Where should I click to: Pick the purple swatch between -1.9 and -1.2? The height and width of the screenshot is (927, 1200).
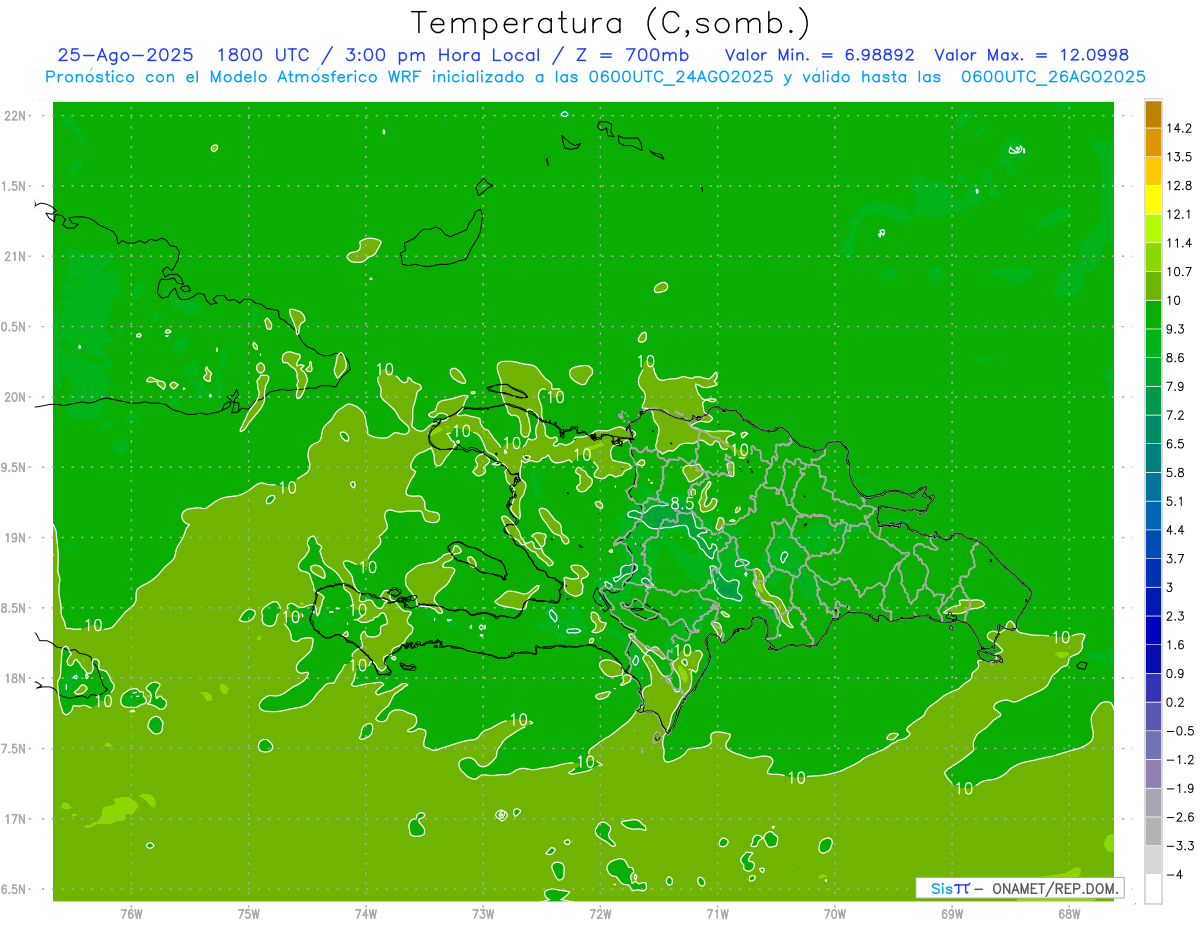point(1153,774)
